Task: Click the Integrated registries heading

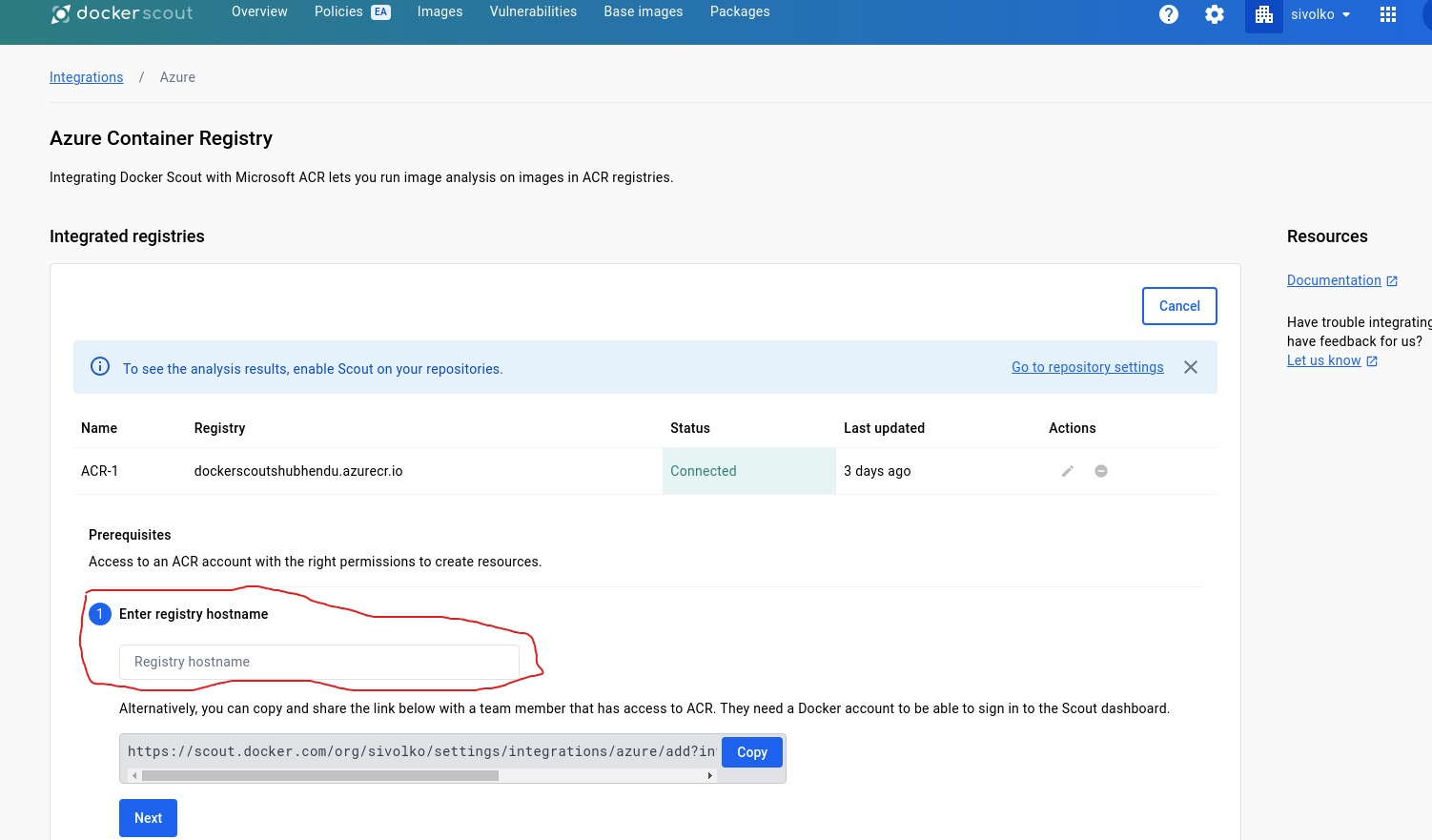Action: [127, 236]
